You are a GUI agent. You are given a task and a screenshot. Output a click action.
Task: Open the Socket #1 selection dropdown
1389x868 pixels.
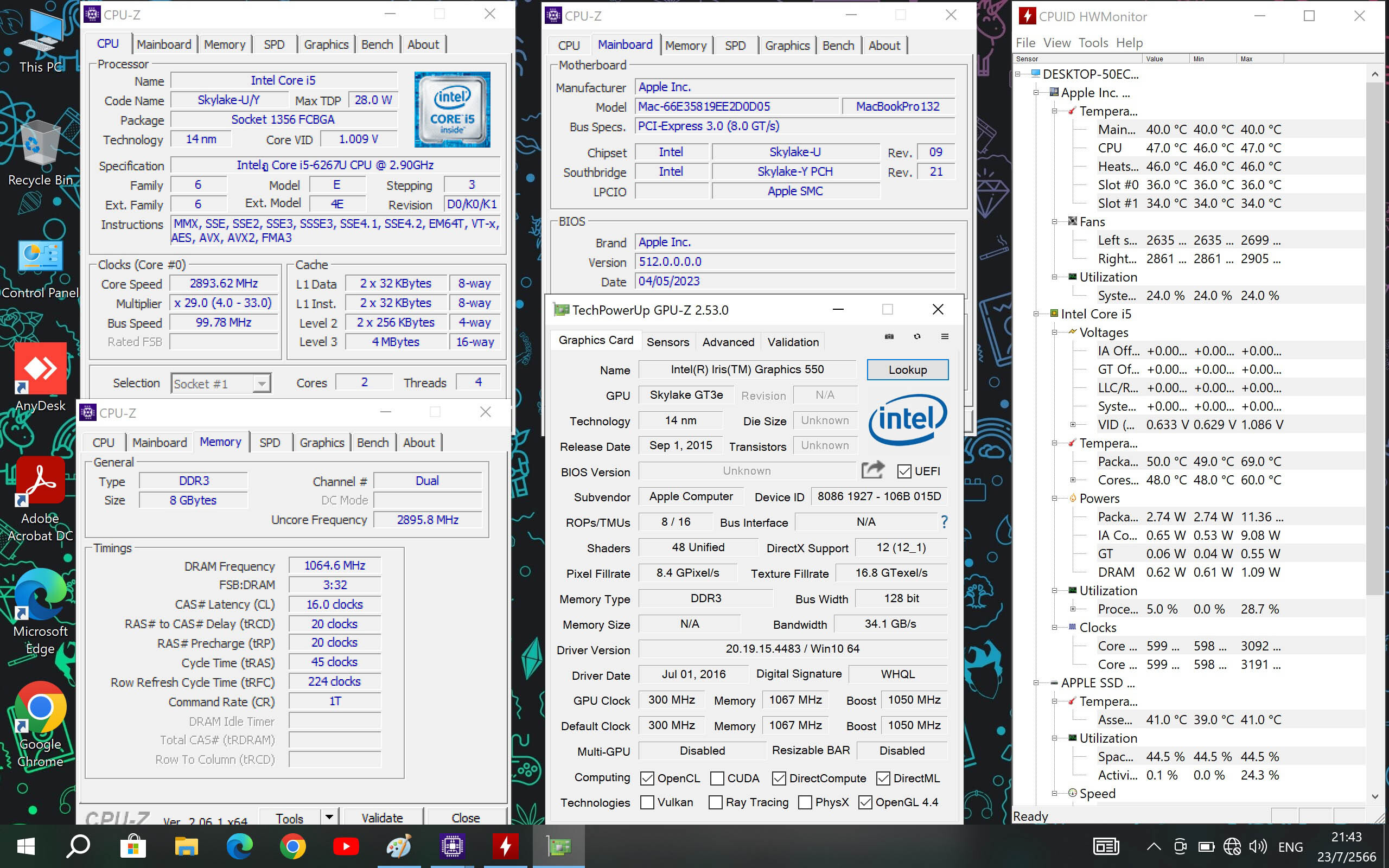[x=221, y=384]
